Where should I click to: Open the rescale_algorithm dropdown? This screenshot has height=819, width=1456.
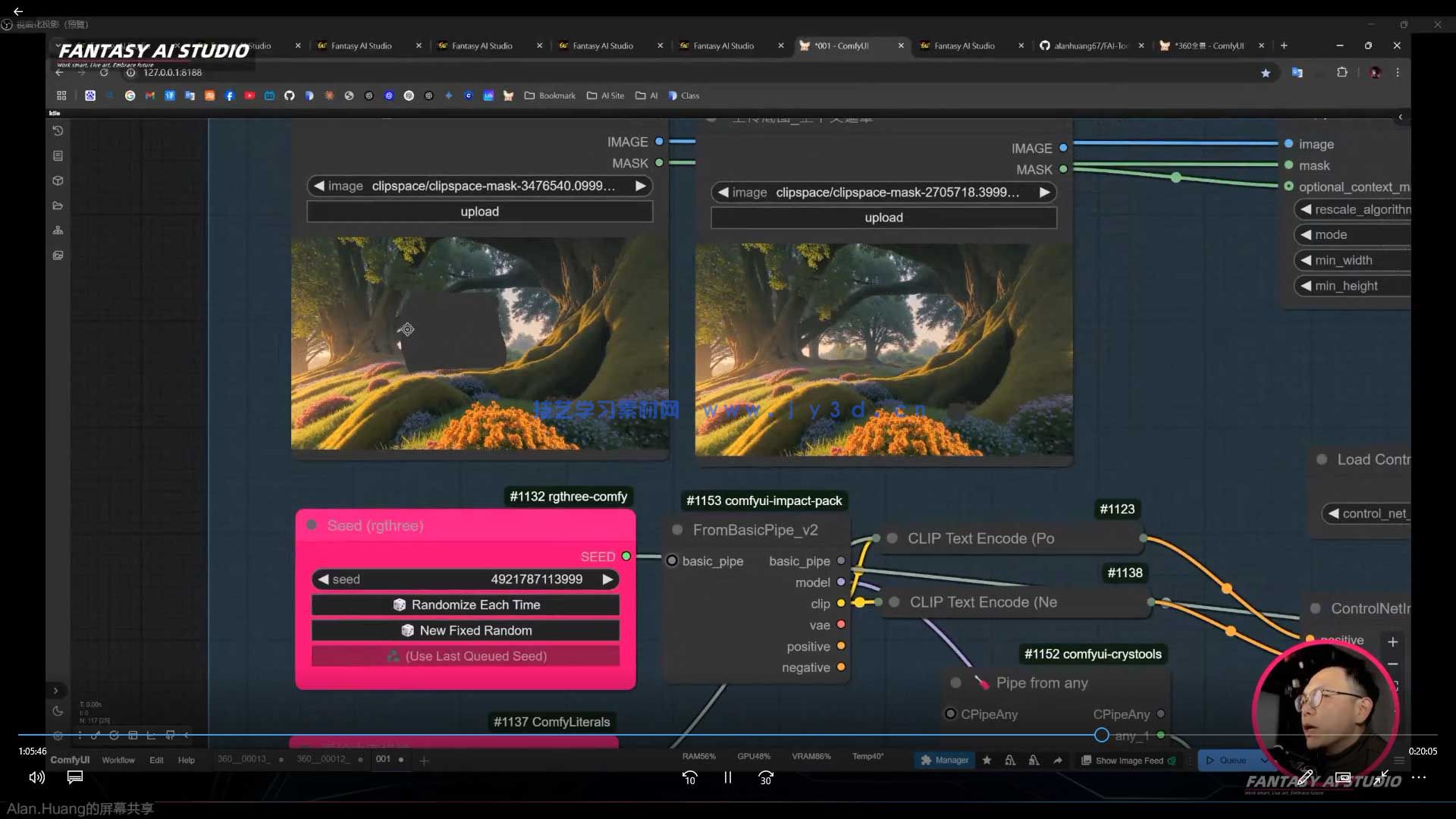click(x=1354, y=209)
